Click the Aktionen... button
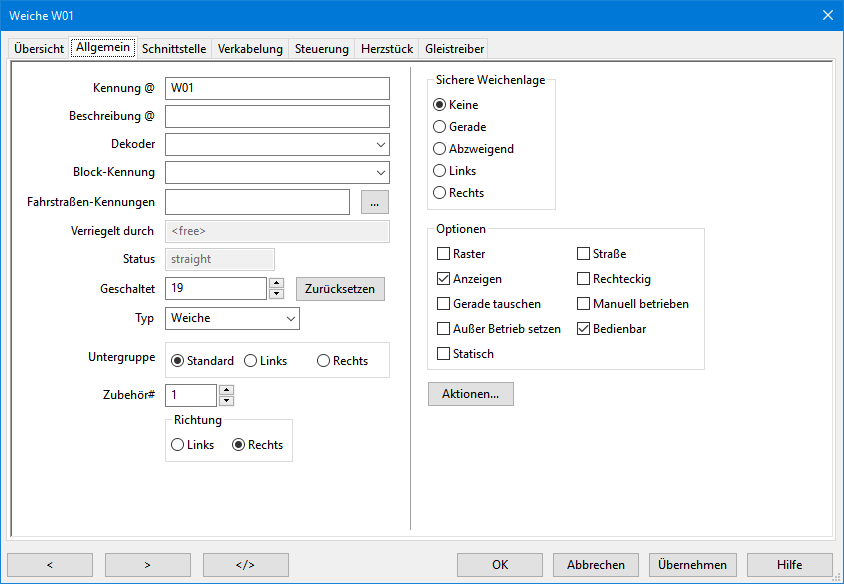 click(x=470, y=394)
